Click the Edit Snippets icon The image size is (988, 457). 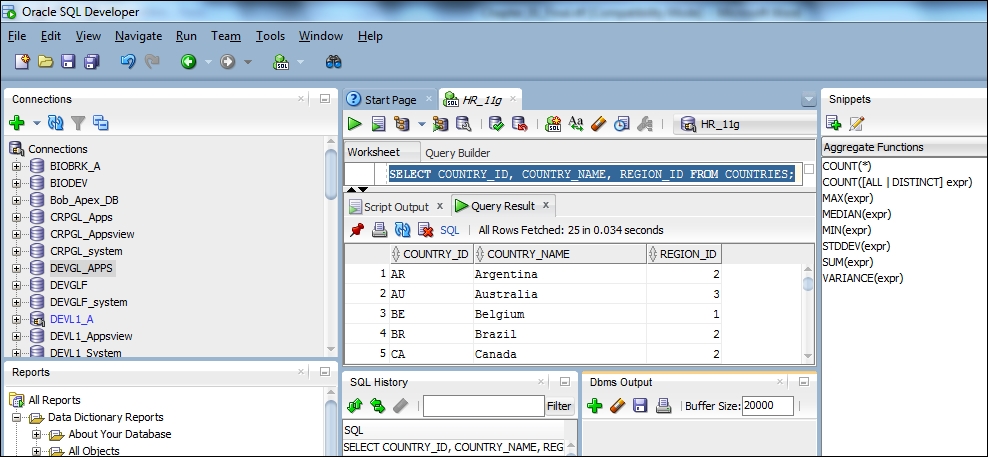pyautogui.click(x=856, y=123)
